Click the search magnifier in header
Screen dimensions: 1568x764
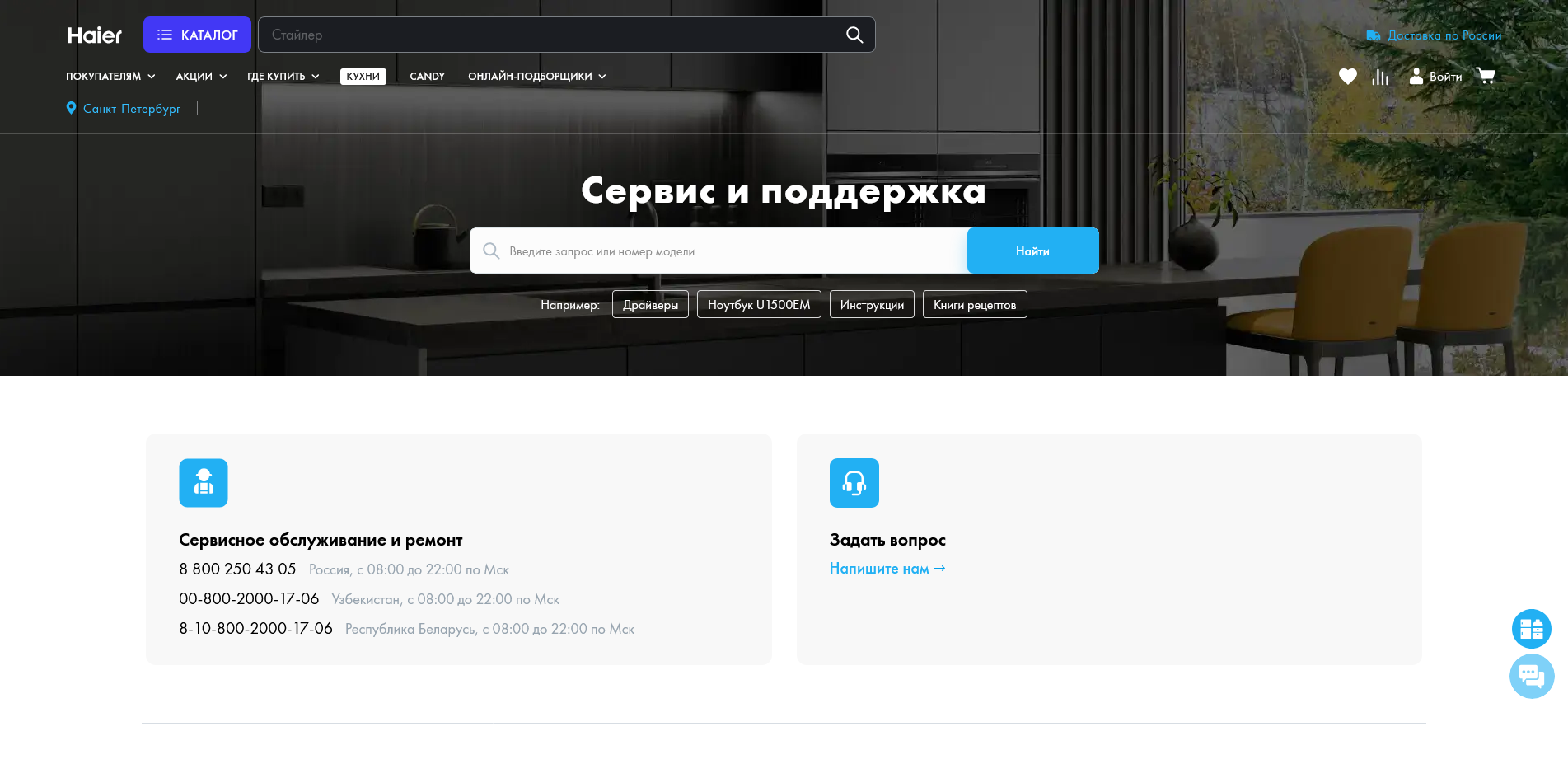click(854, 35)
